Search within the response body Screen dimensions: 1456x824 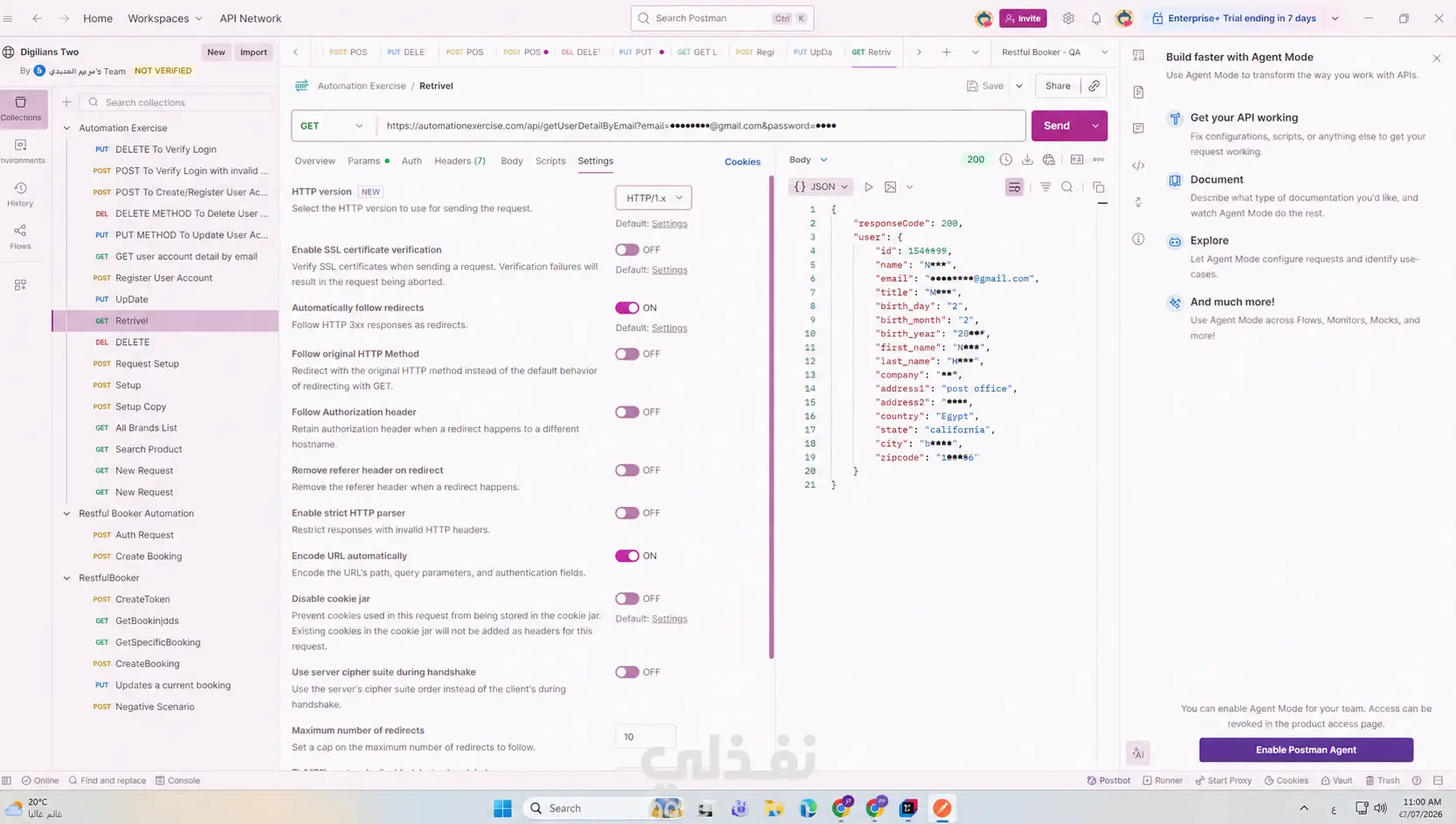(1067, 187)
